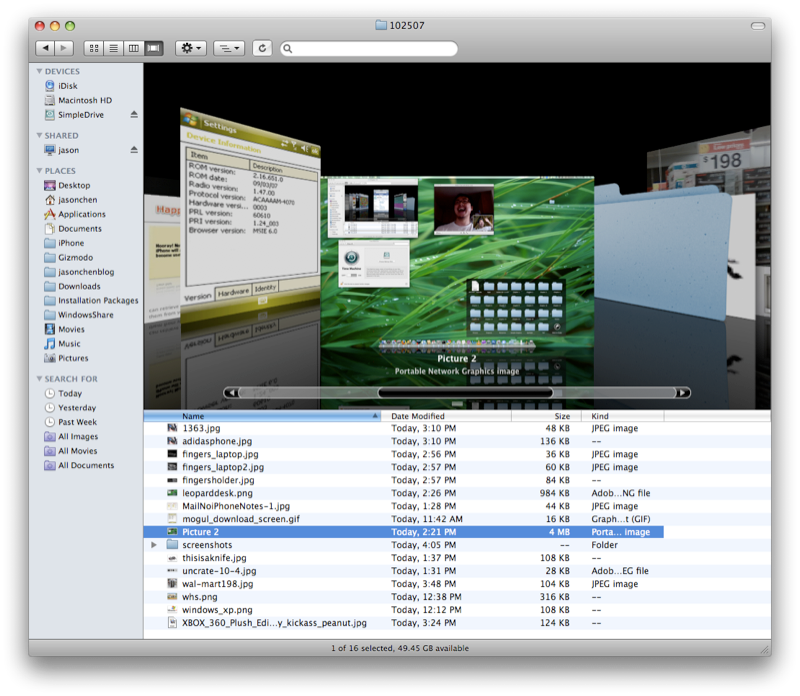Screen dimensions: 800x696
Task: Select 1363.jpg file row
Action: click(457, 428)
